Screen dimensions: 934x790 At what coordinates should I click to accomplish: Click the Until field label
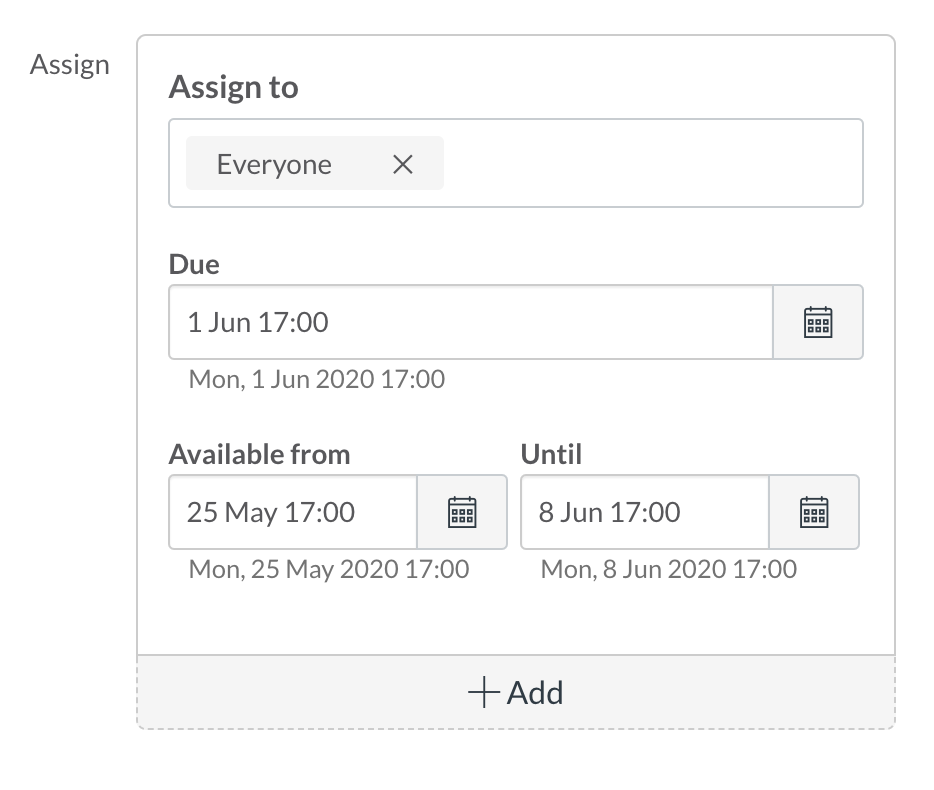(x=551, y=455)
